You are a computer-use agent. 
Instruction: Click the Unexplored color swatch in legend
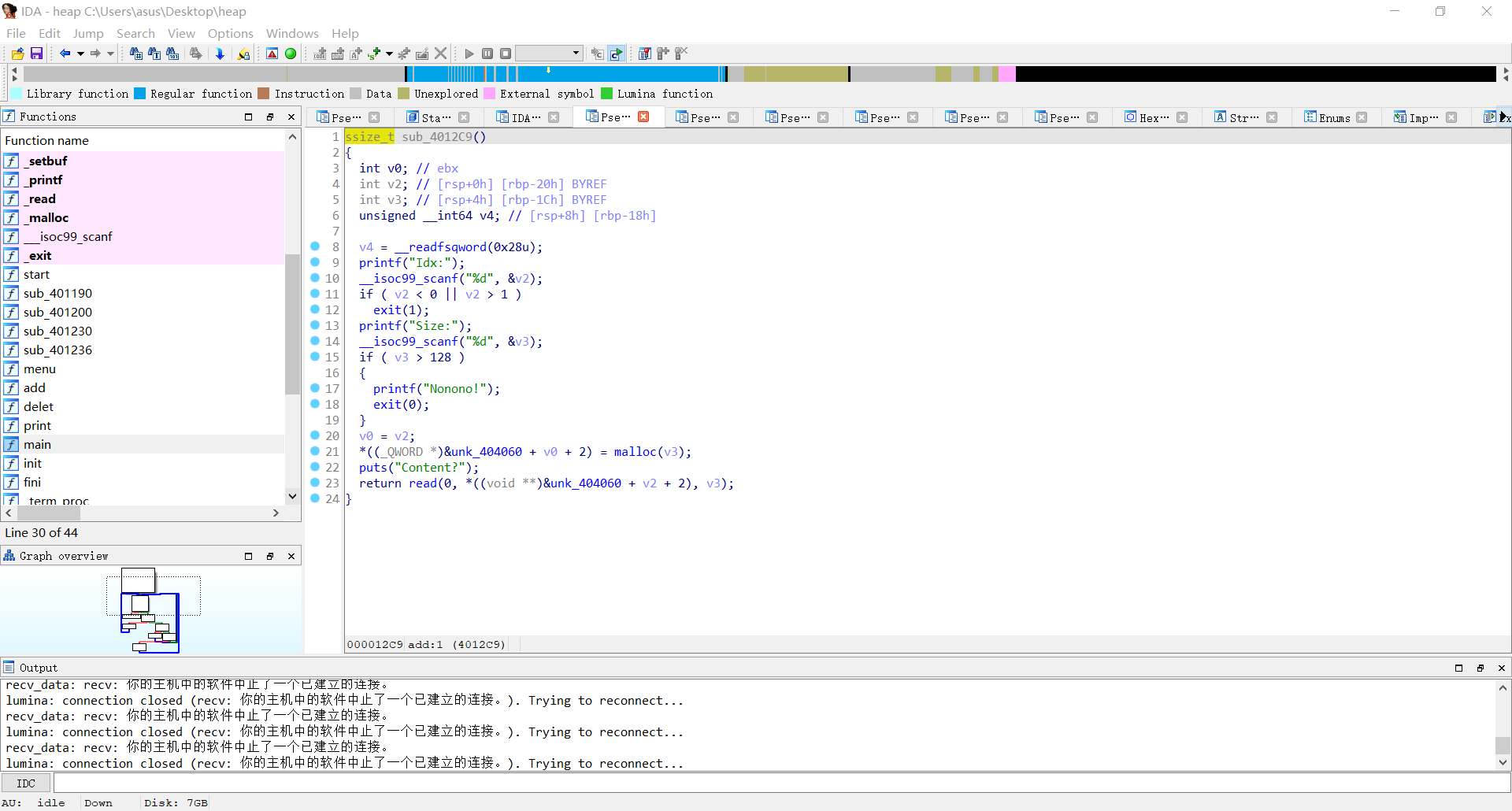point(404,94)
